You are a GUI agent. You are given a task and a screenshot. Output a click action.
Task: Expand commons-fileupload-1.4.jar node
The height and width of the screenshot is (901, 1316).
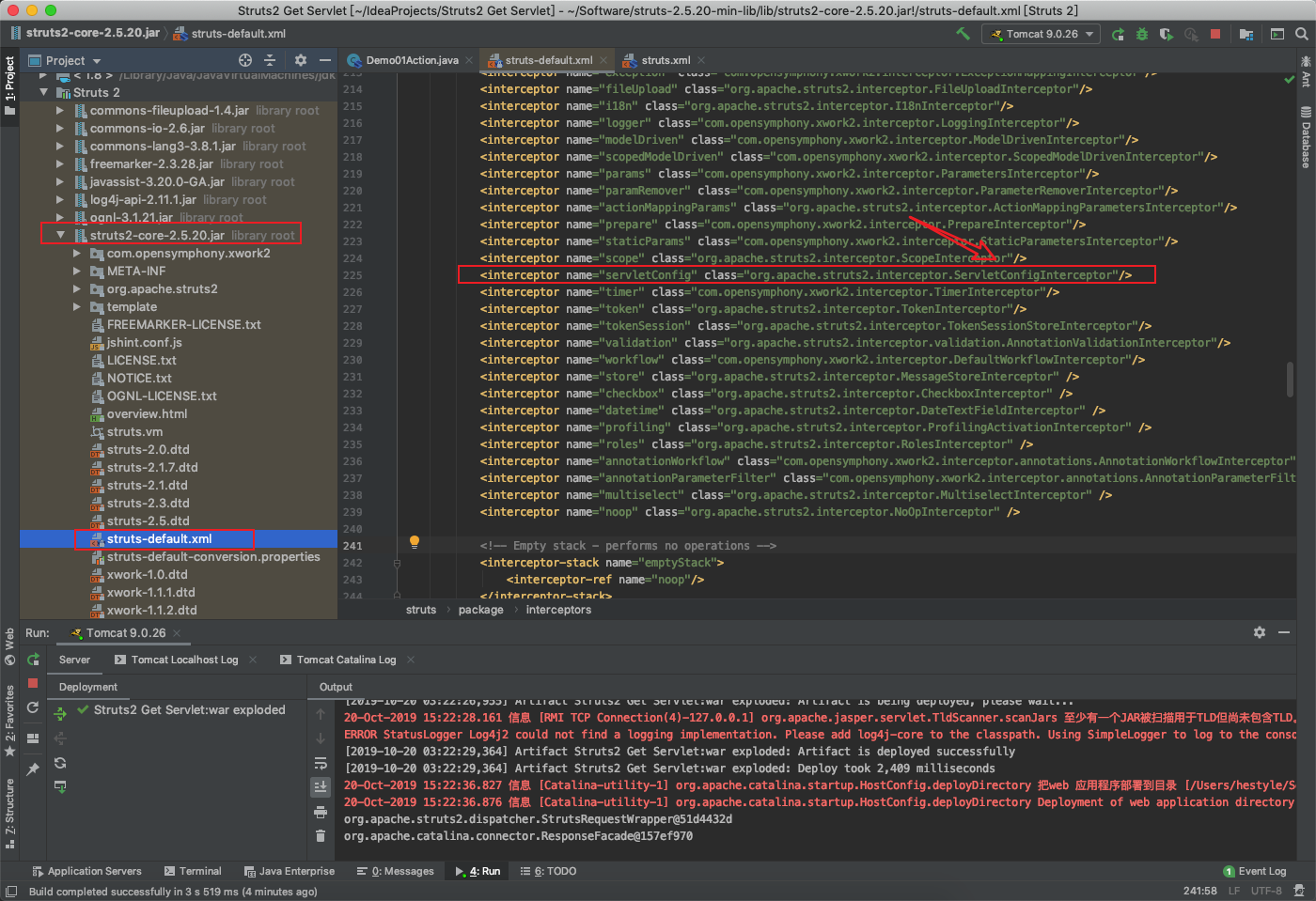click(60, 110)
